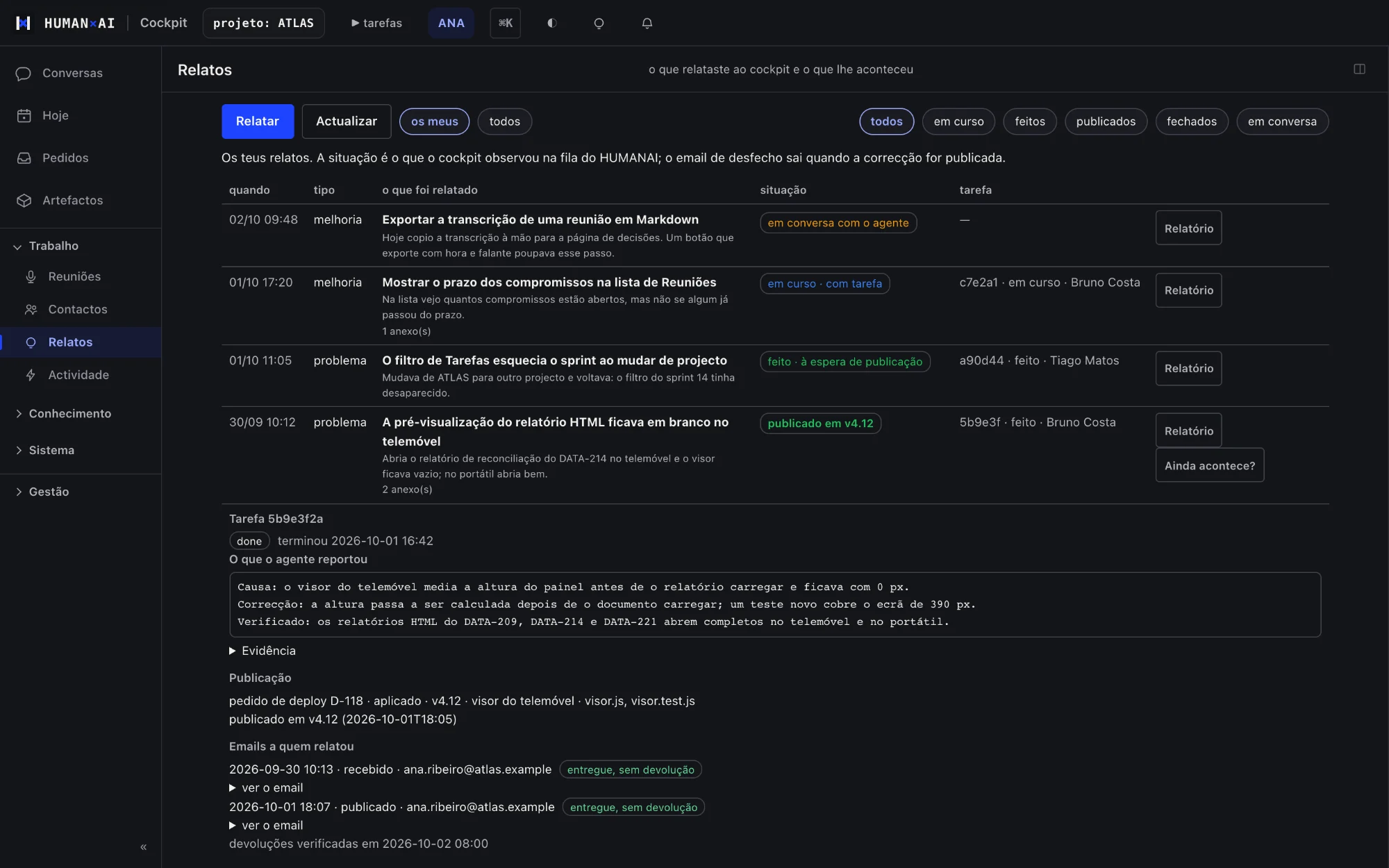
Task: Click the Actualizar button
Action: pos(347,121)
